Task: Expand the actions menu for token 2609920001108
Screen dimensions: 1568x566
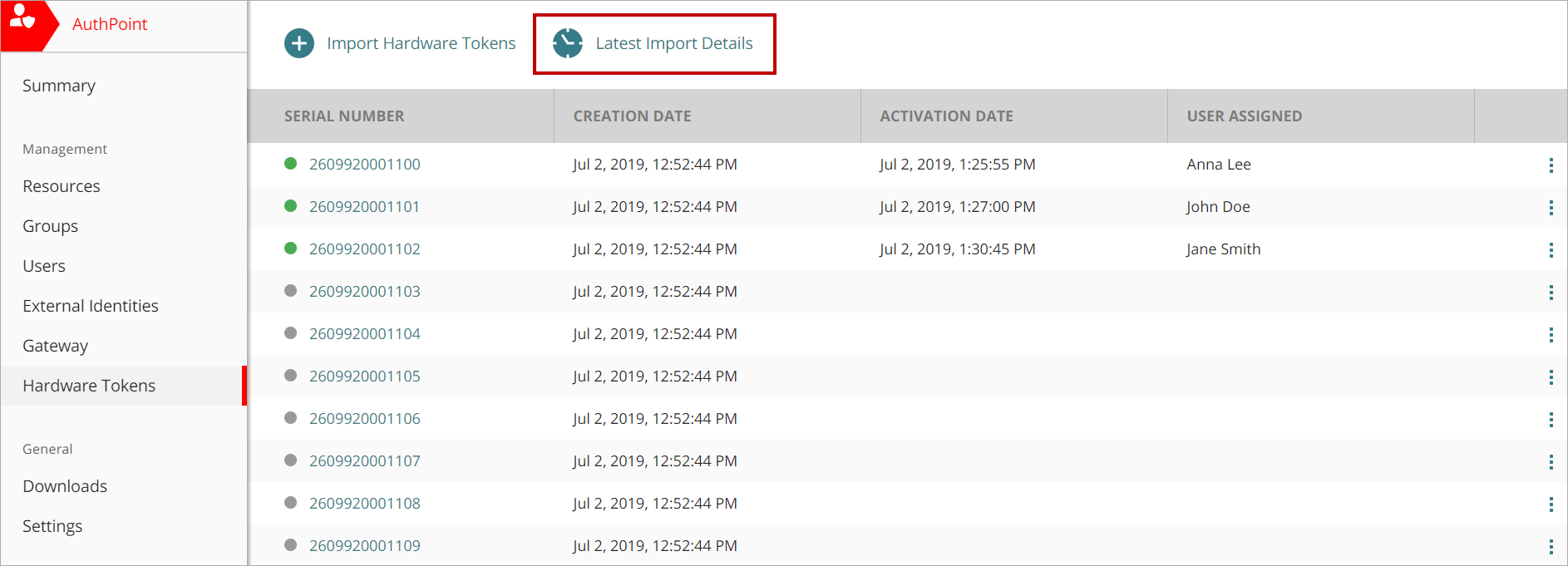Action: click(x=1551, y=504)
